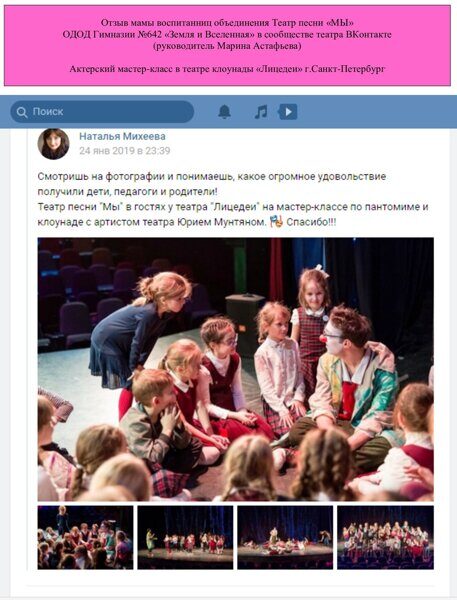The height and width of the screenshot is (600, 457).
Task: Click the line Театр песни "Мы" в гостях
Action: pos(233,207)
